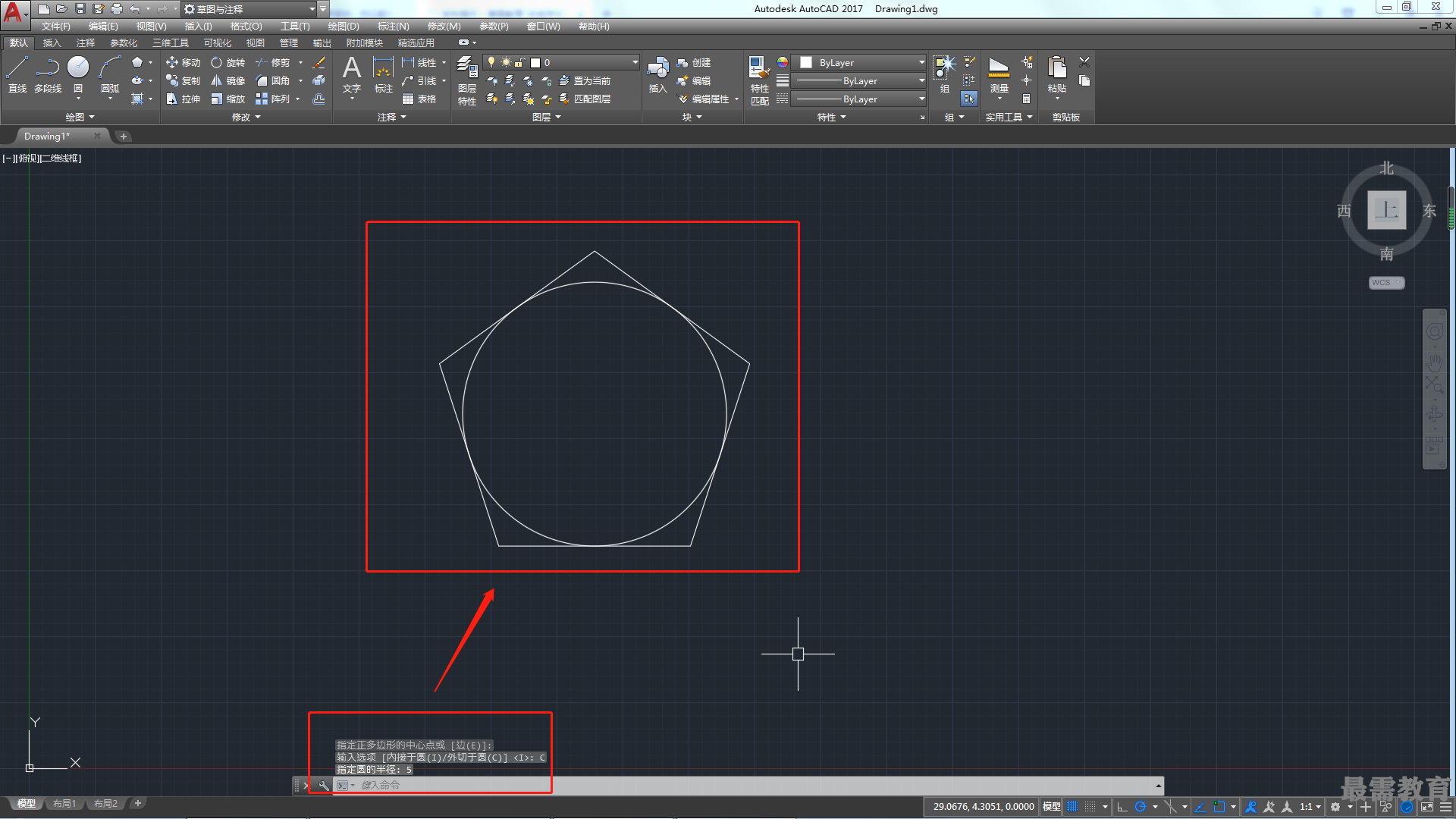
Task: Click the Measure (测量) tool
Action: pyautogui.click(x=999, y=74)
